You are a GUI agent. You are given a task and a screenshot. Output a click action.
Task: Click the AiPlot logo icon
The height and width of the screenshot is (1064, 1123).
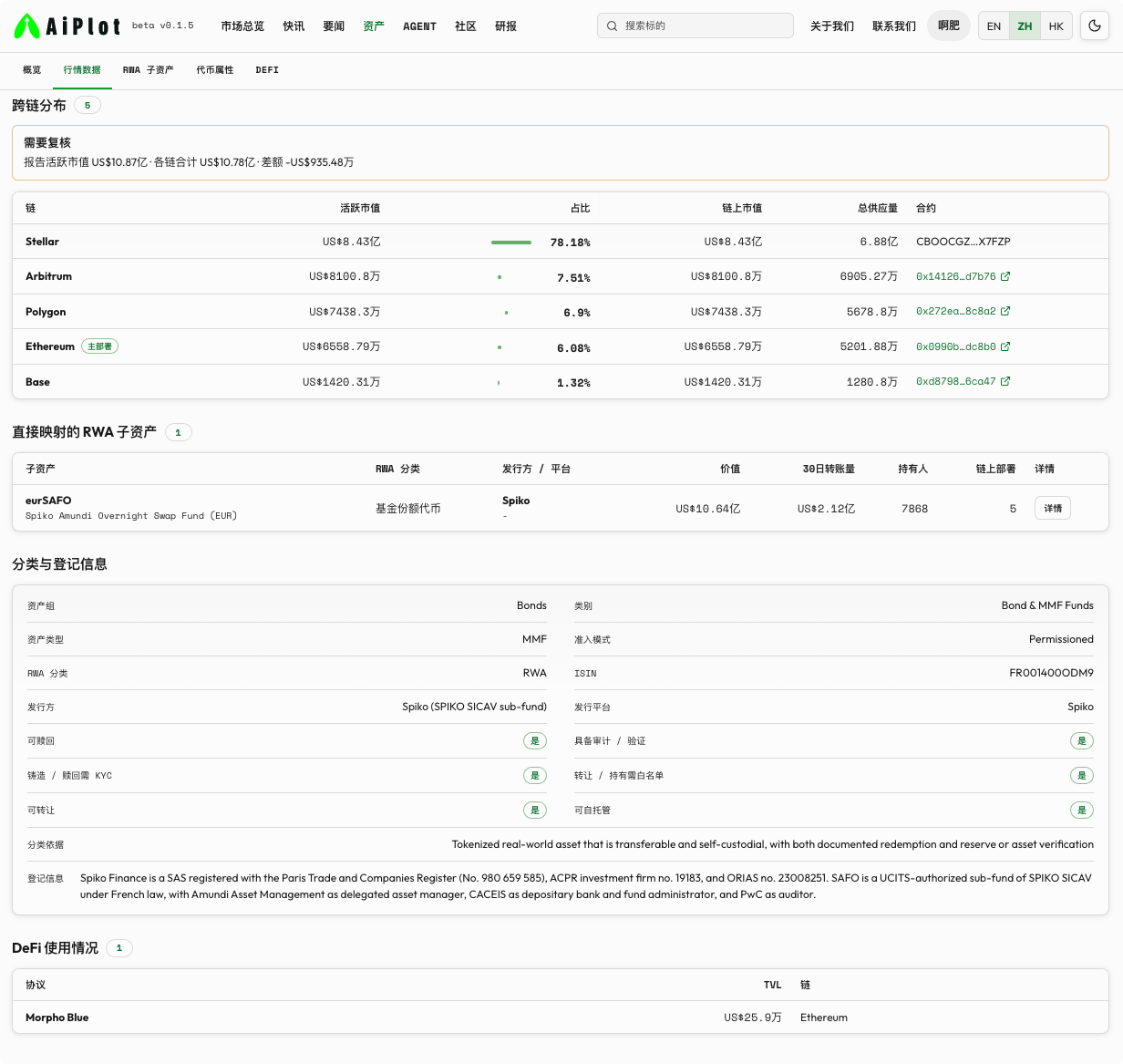26,26
